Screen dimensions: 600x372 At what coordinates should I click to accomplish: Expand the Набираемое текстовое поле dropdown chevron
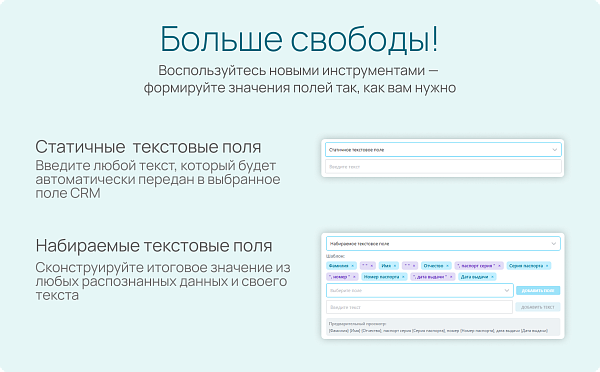pos(553,244)
